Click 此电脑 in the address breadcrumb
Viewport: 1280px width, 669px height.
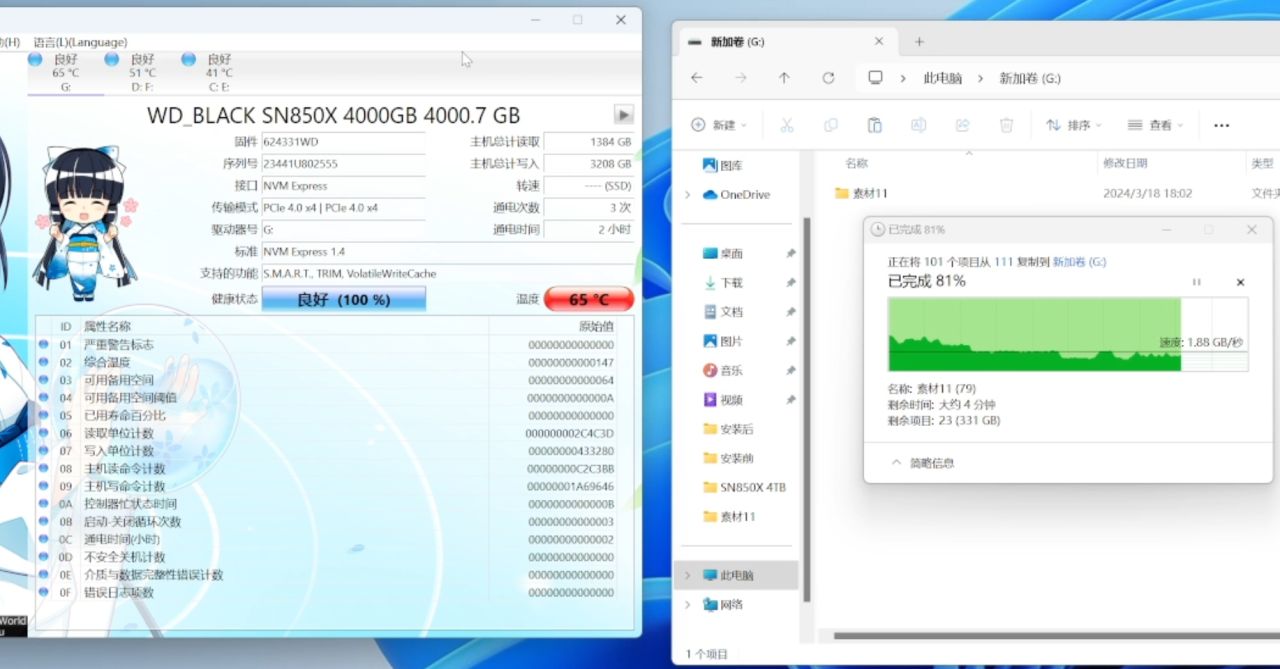click(x=942, y=78)
